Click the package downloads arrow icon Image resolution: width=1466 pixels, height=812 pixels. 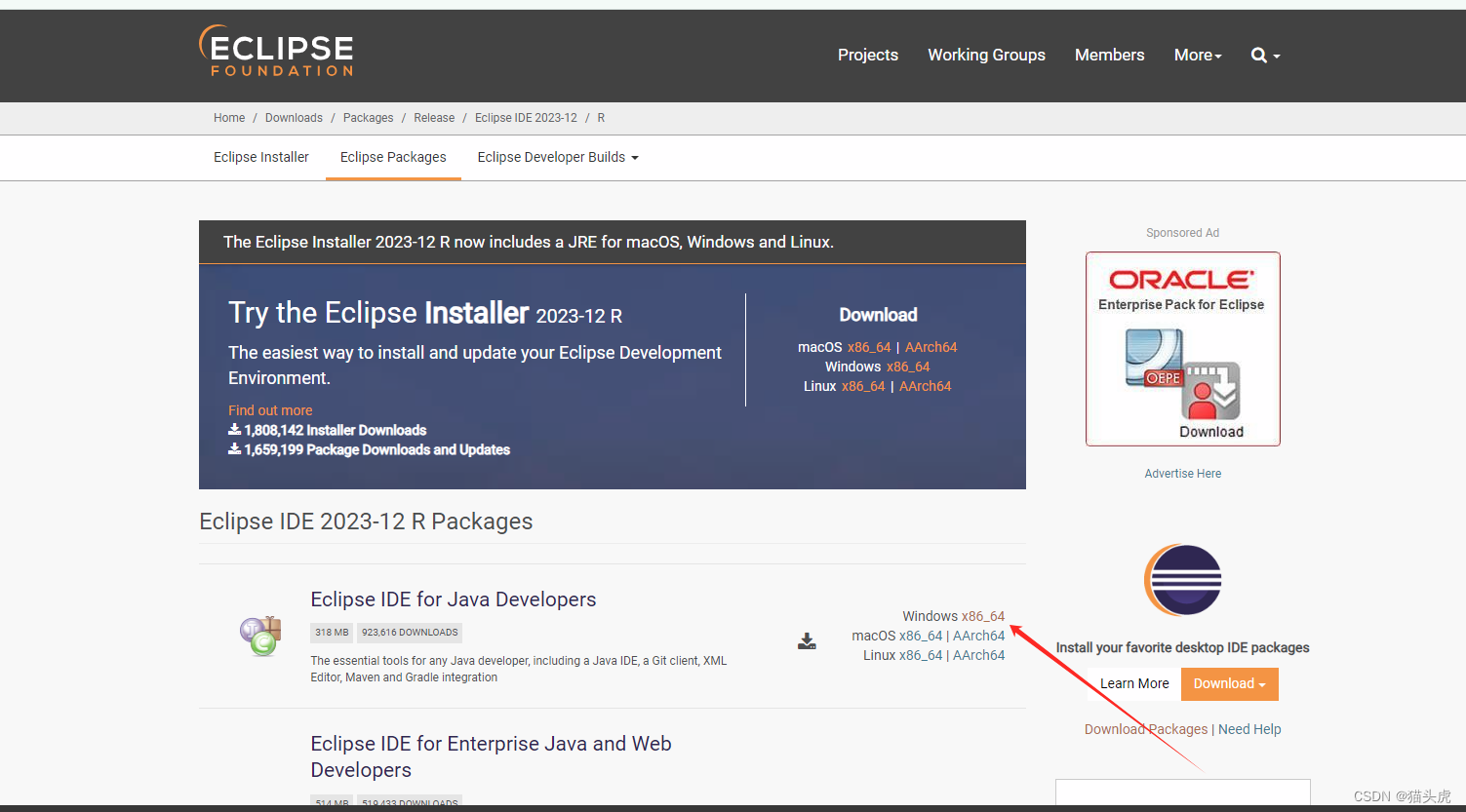pos(234,449)
